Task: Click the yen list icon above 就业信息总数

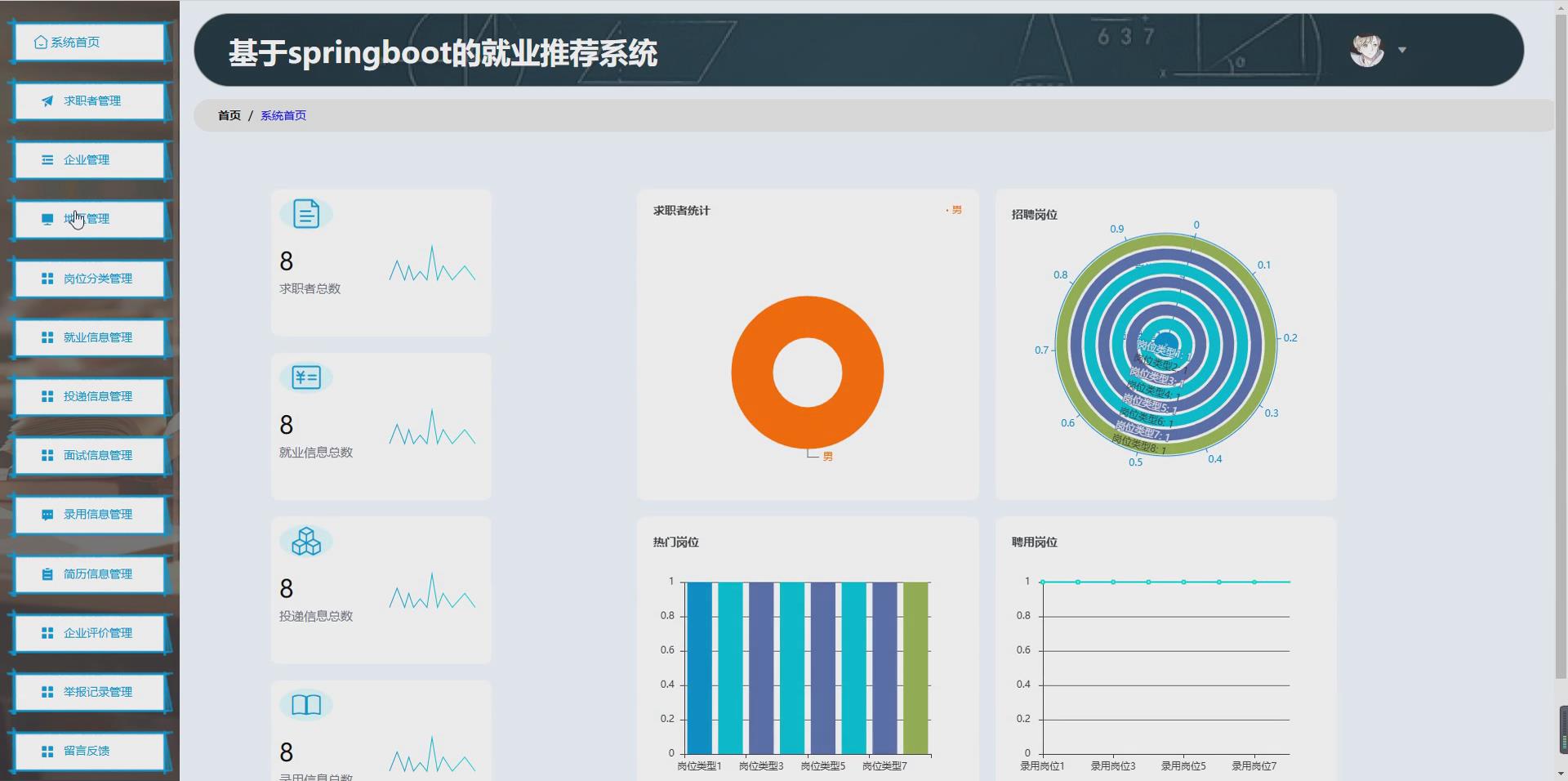Action: (x=306, y=377)
